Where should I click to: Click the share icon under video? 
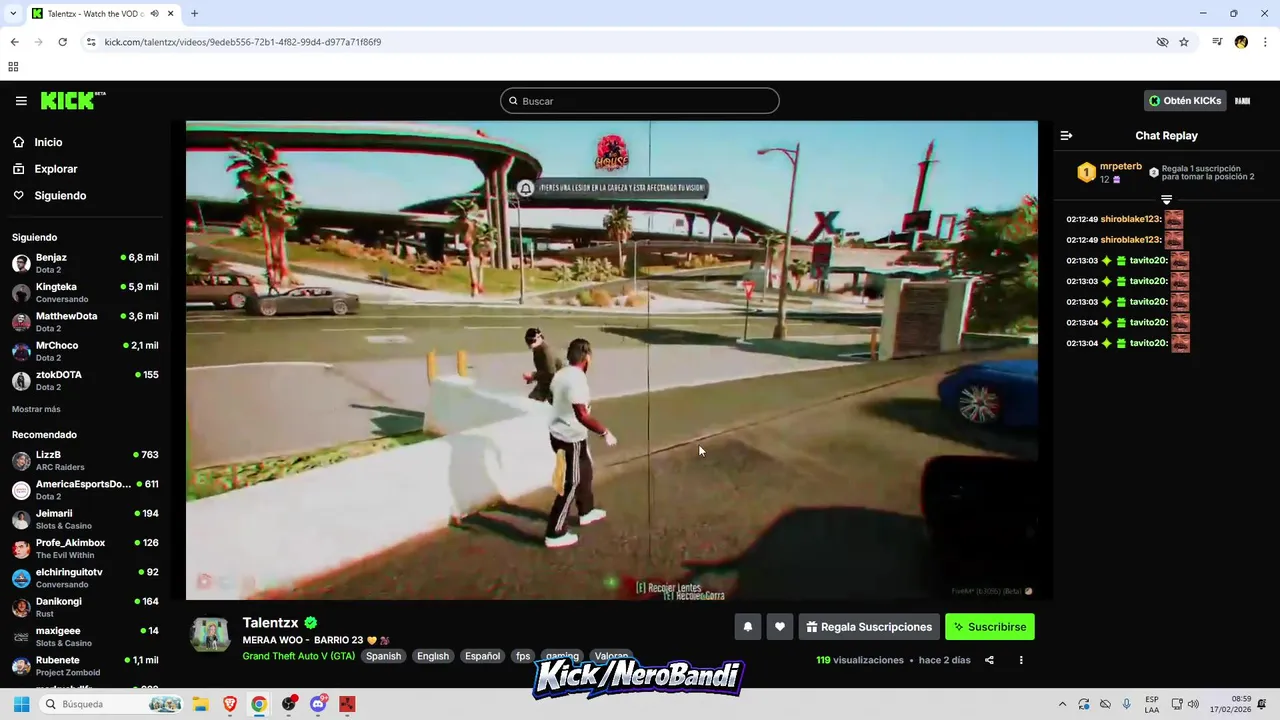pyautogui.click(x=989, y=660)
